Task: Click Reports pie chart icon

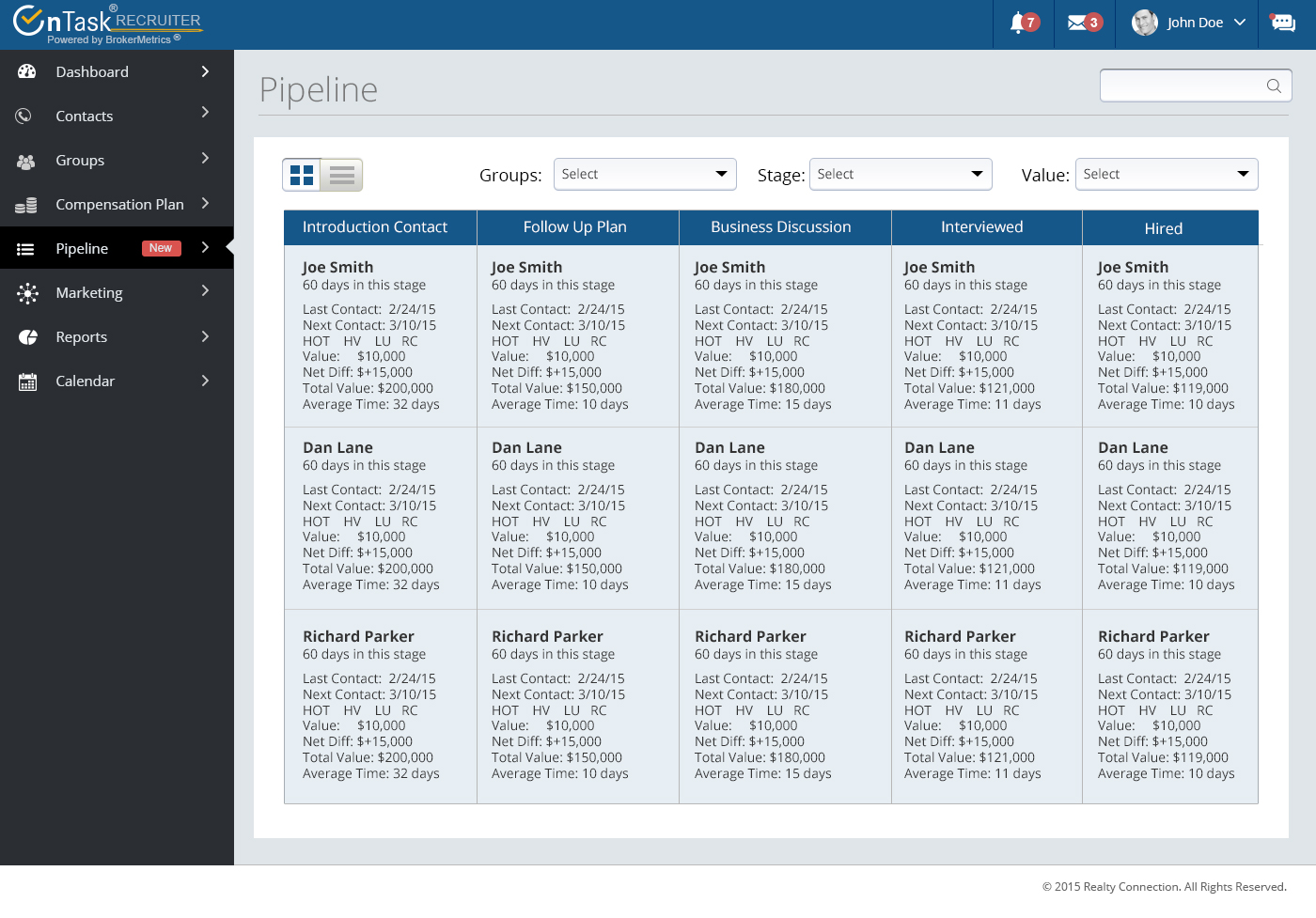Action: (x=28, y=337)
